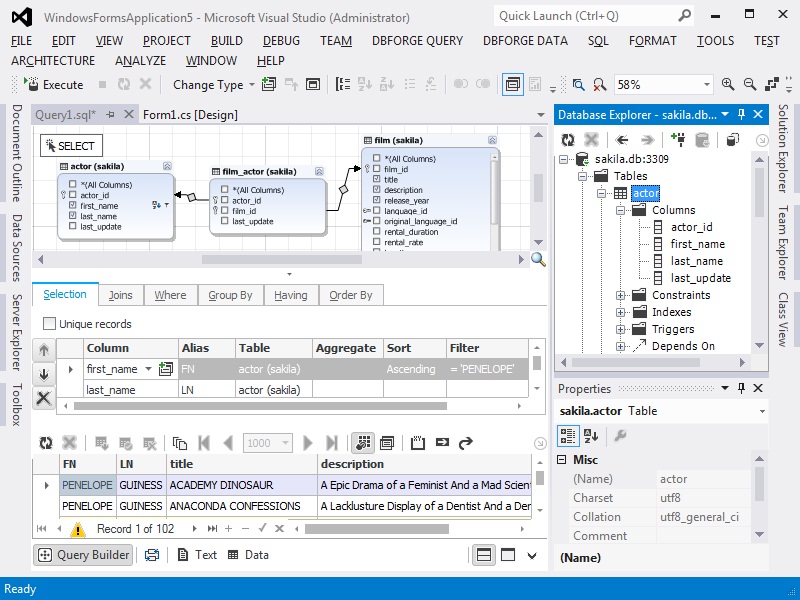Open the Solution Explorer side tab
The height and width of the screenshot is (600, 800).
click(783, 148)
